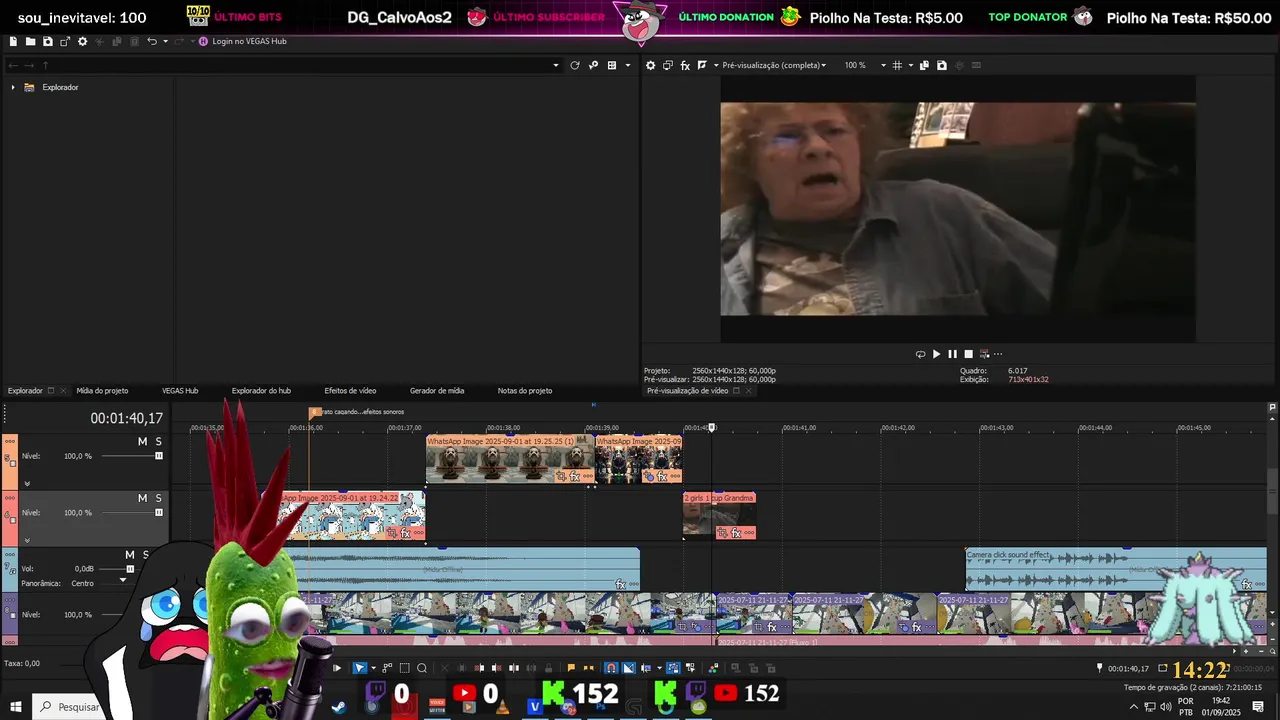
Task: Pause the video preview
Action: pos(952,354)
